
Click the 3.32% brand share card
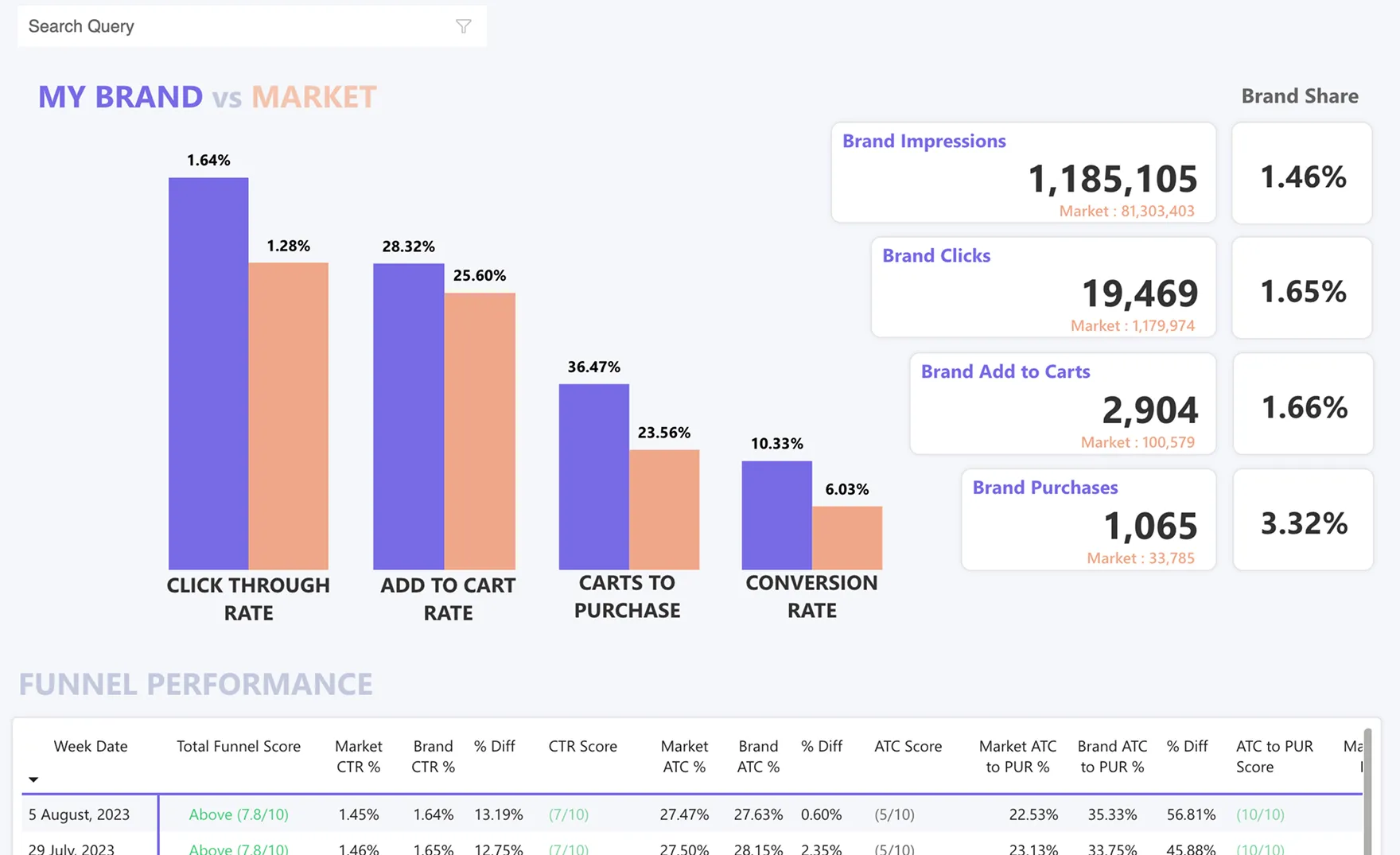coord(1303,519)
